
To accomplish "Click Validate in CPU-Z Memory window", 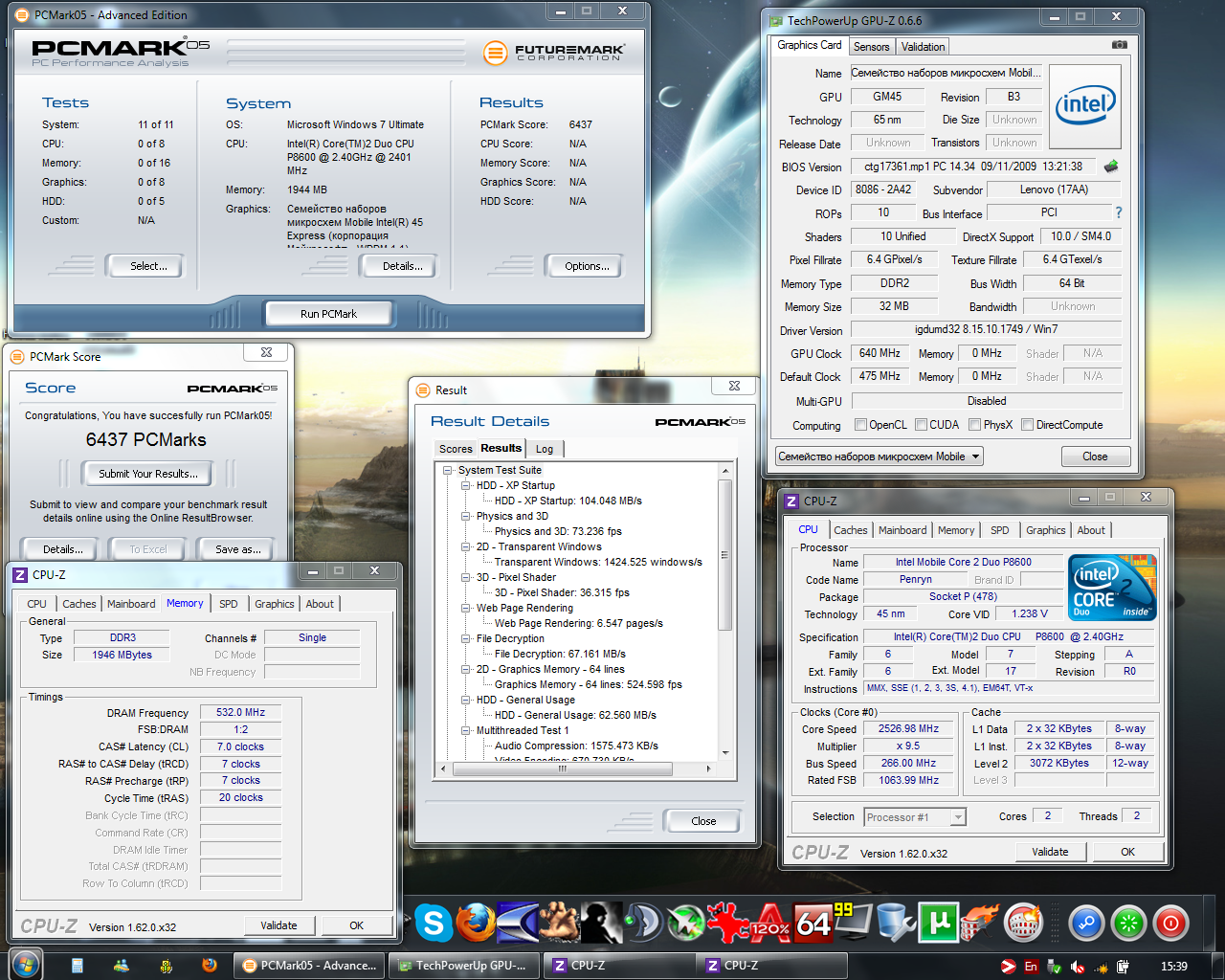I will 278,925.
